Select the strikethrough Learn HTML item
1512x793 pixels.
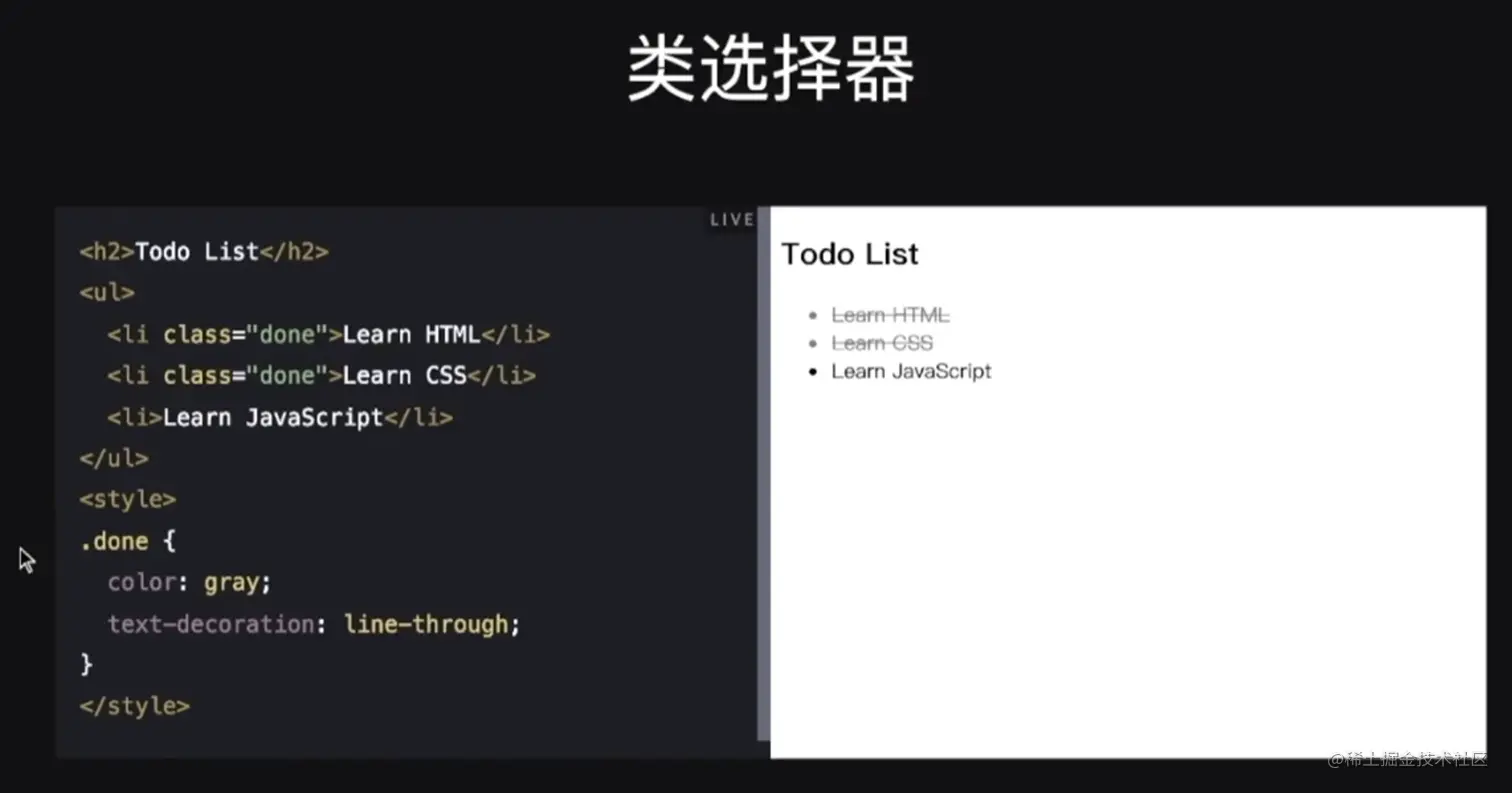tap(890, 314)
